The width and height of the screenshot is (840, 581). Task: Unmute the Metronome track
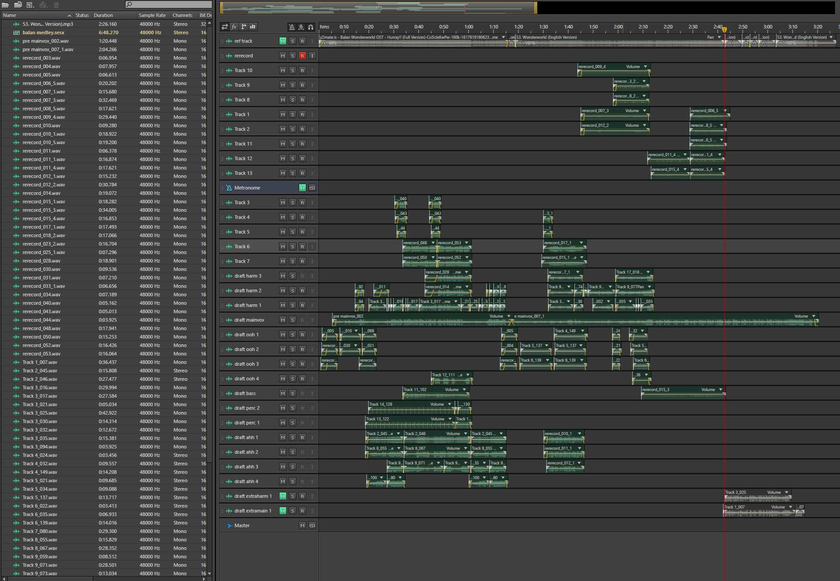click(302, 188)
